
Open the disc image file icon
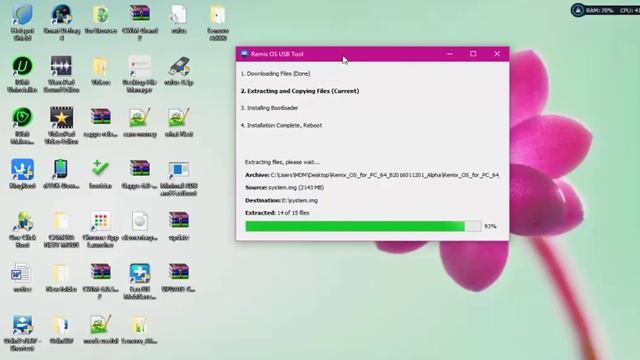point(140,221)
